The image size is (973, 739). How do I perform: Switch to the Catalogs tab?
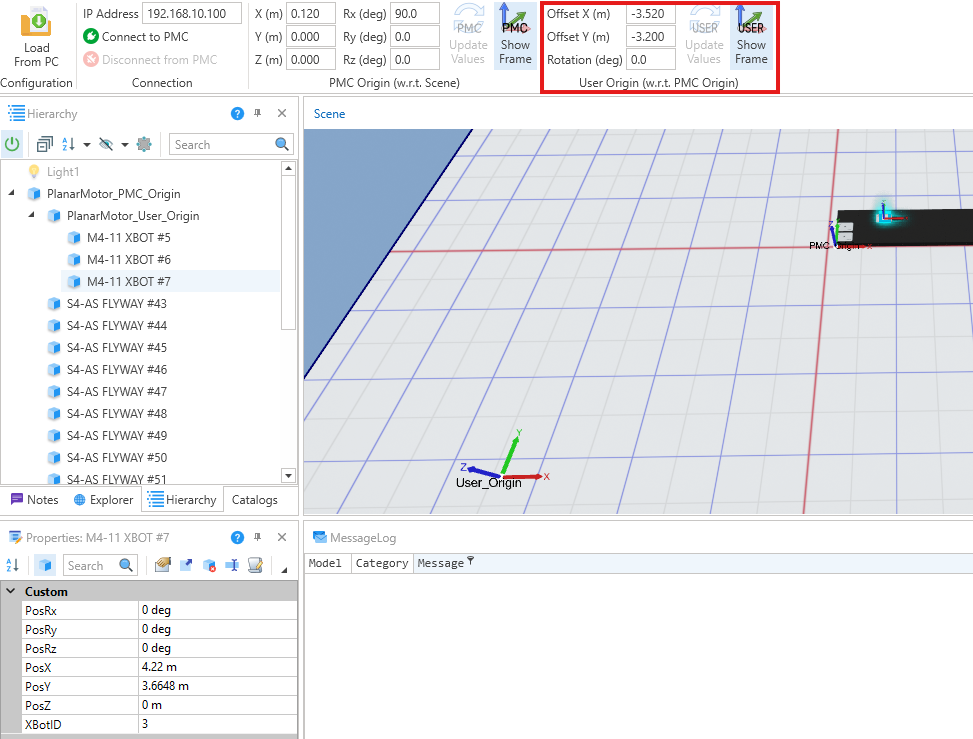pos(255,499)
